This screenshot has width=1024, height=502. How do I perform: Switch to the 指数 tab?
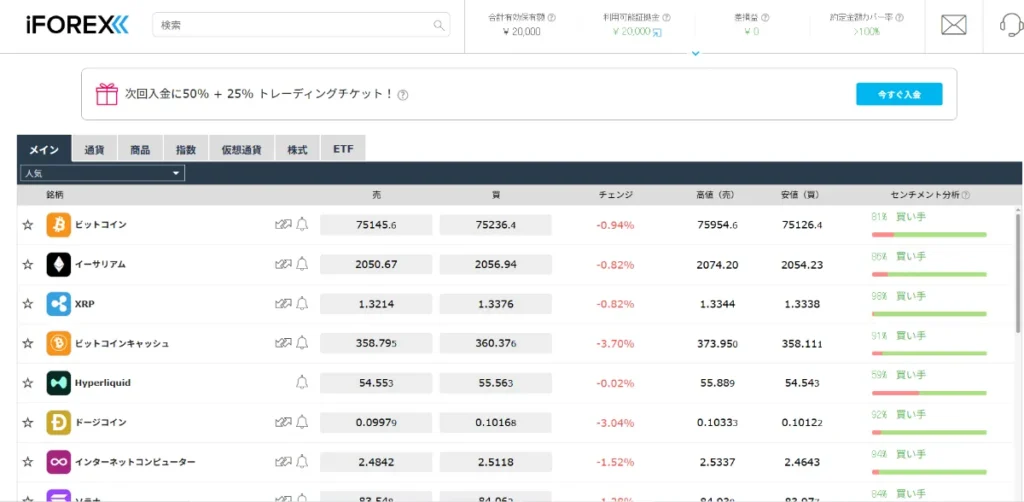(x=186, y=149)
